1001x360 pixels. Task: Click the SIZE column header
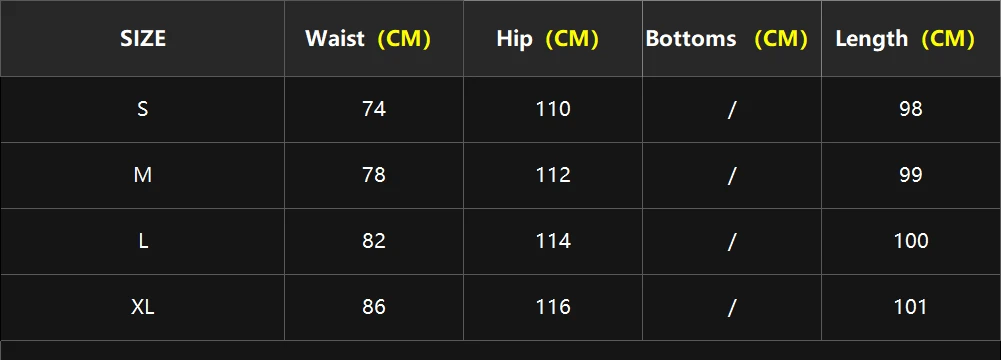click(x=142, y=38)
